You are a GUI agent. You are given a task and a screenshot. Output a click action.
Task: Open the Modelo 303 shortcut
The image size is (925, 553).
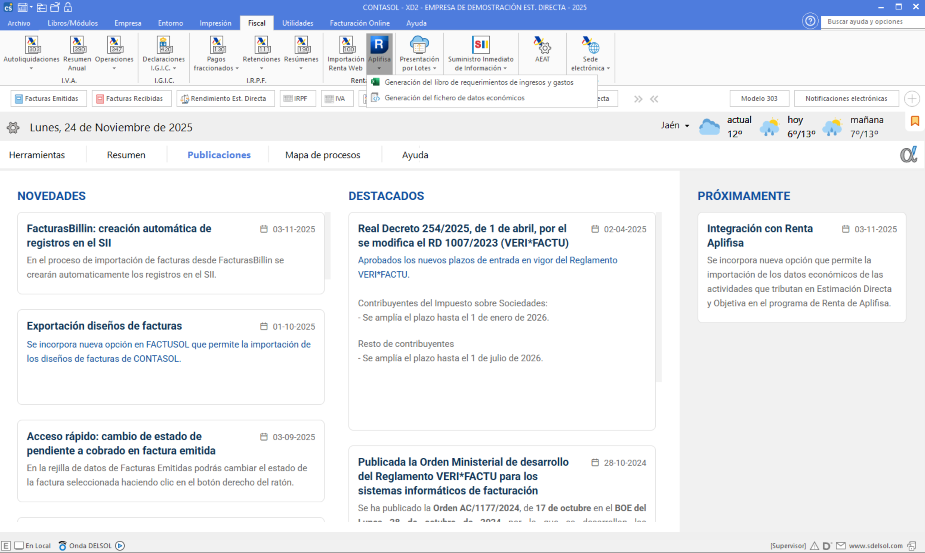pos(759,99)
